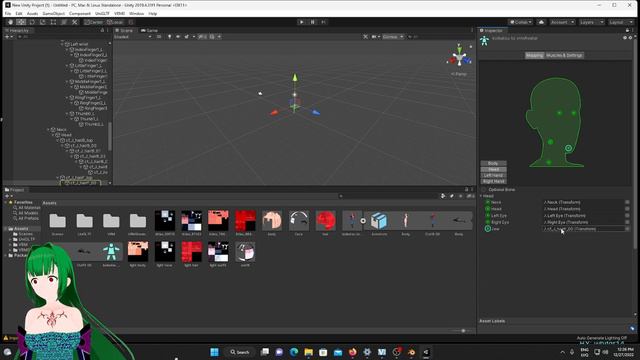Open Blender from taskbar

[x=411, y=352]
